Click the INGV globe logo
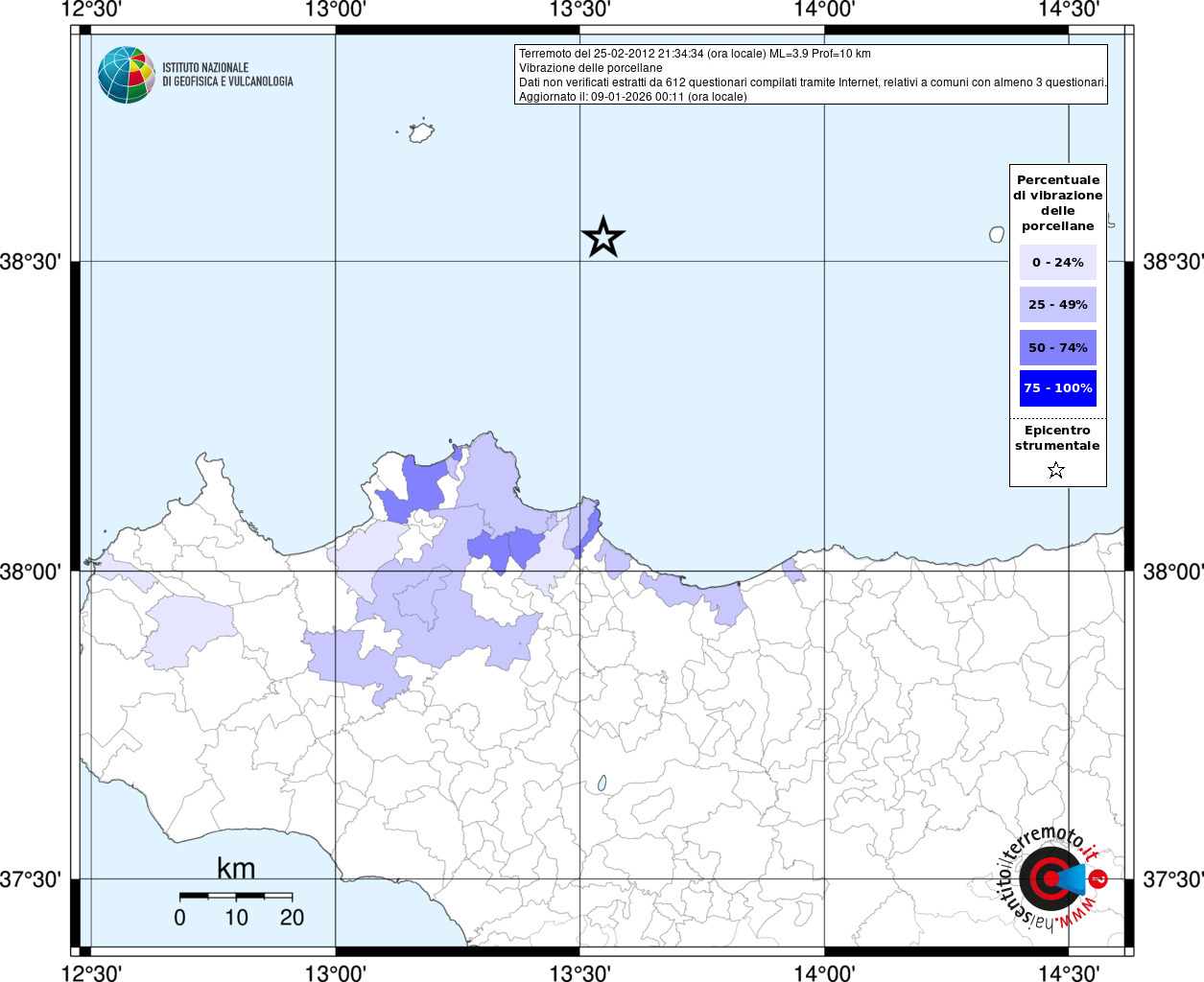The image size is (1204, 982). [x=126, y=75]
